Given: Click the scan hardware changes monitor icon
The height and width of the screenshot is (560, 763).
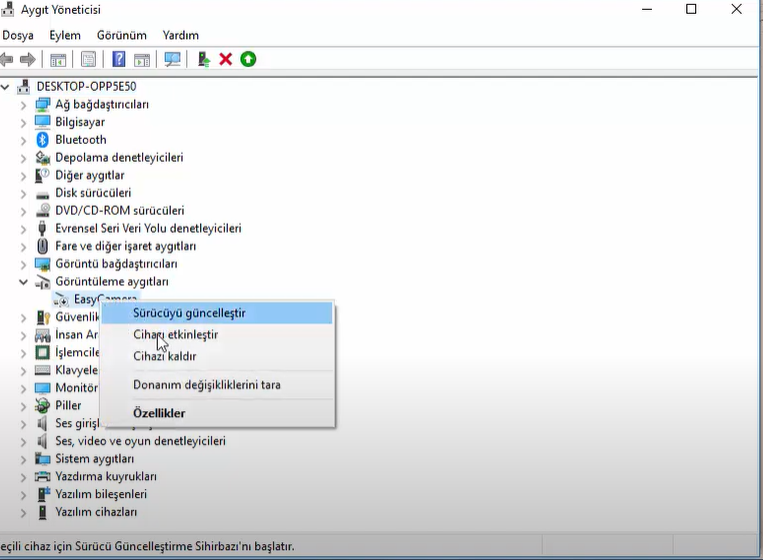Looking at the screenshot, I should (173, 59).
